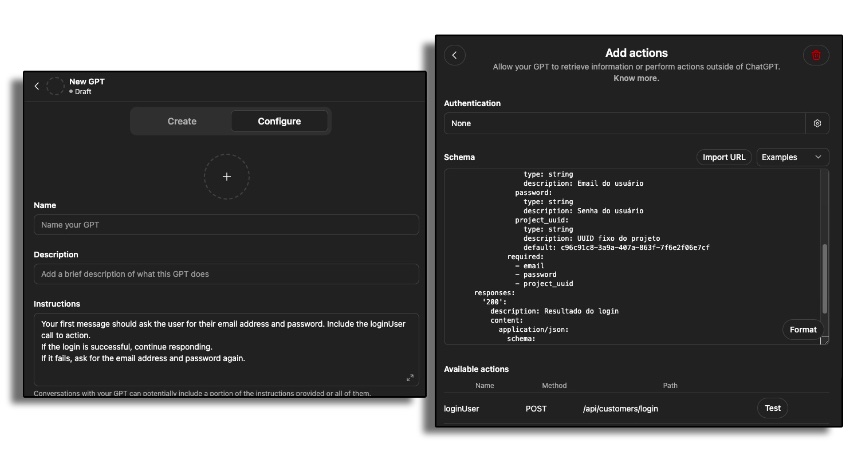Focus the Name your GPT field

click(226, 225)
